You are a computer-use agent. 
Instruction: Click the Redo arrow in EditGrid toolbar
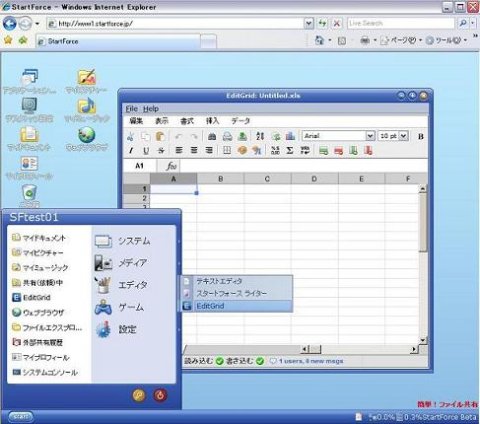[x=194, y=136]
